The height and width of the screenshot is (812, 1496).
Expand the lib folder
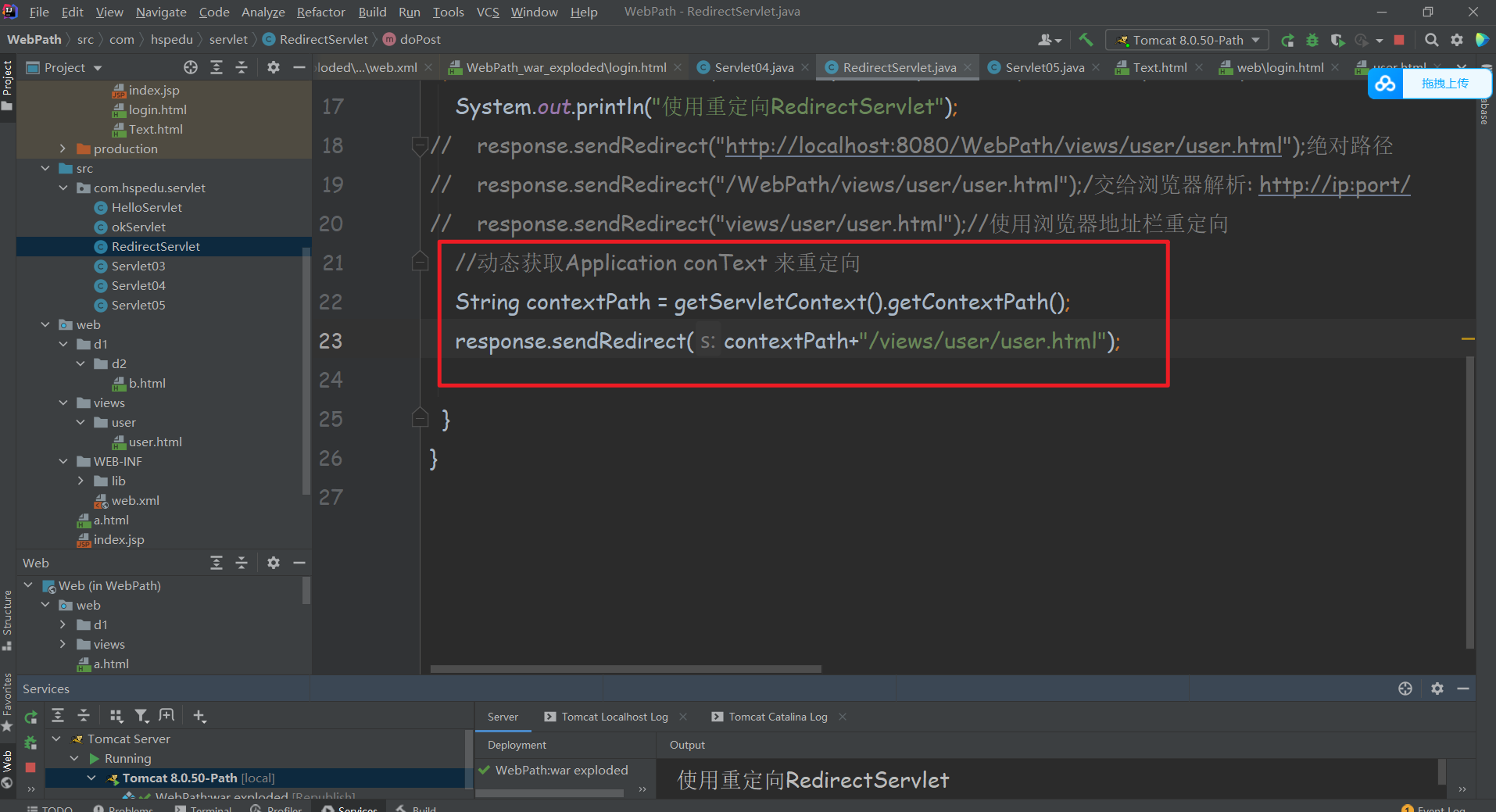(81, 481)
